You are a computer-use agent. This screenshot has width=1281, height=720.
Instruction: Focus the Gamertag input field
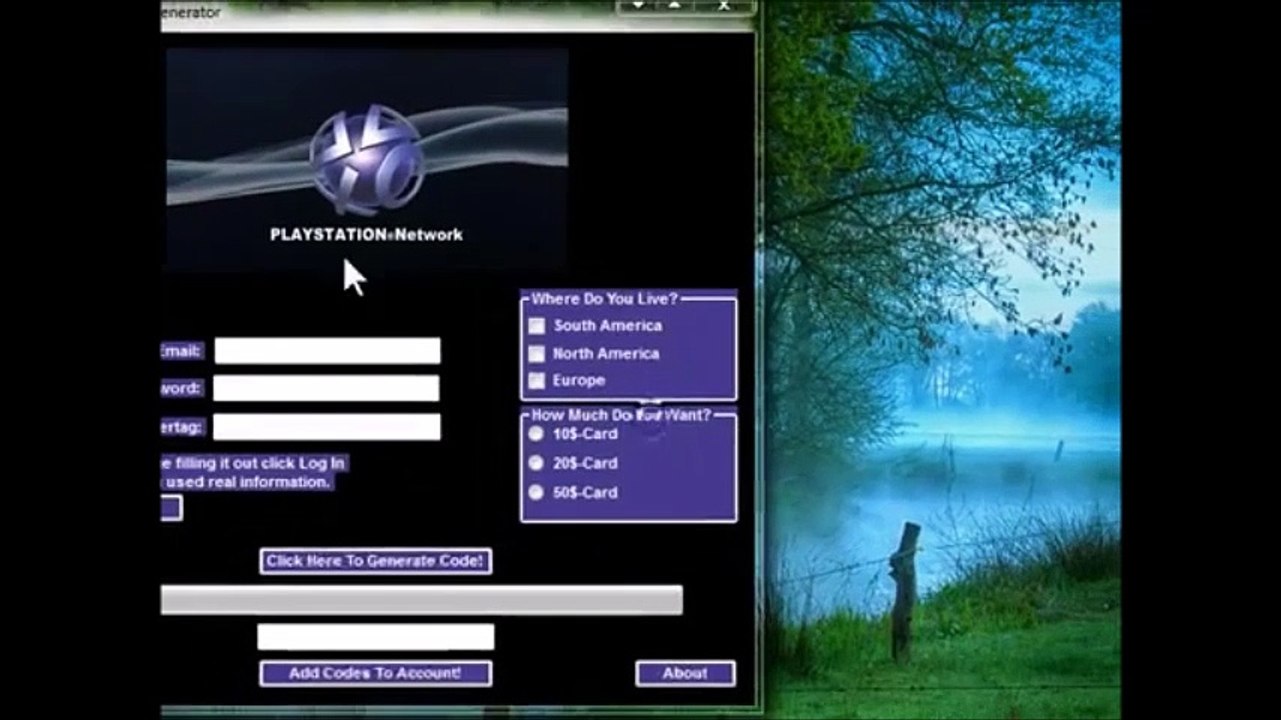coord(326,427)
